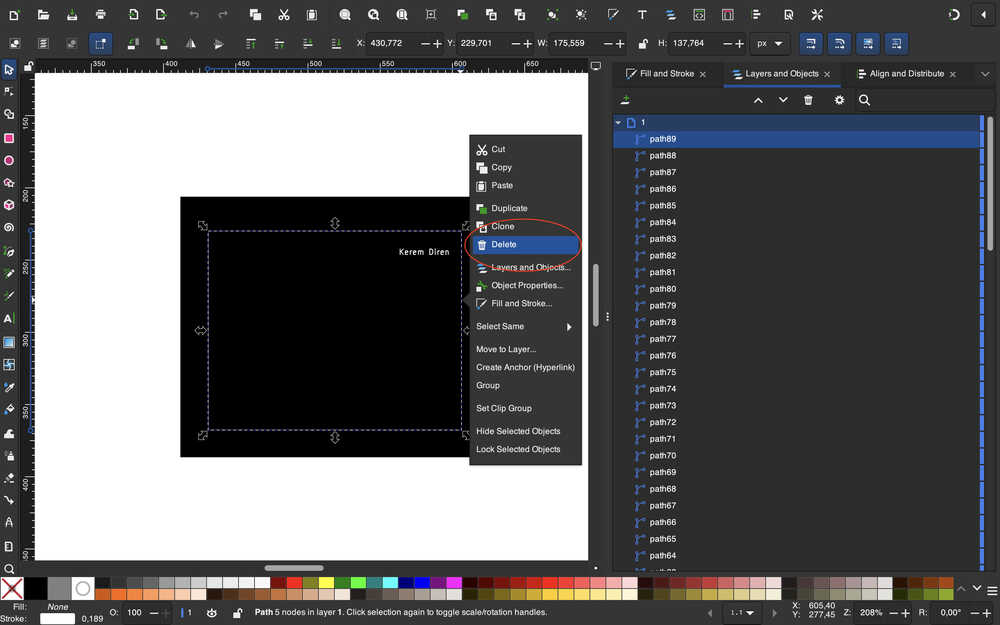Toggle moving patterns with objects
The width and height of the screenshot is (1000, 625).
pos(896,43)
